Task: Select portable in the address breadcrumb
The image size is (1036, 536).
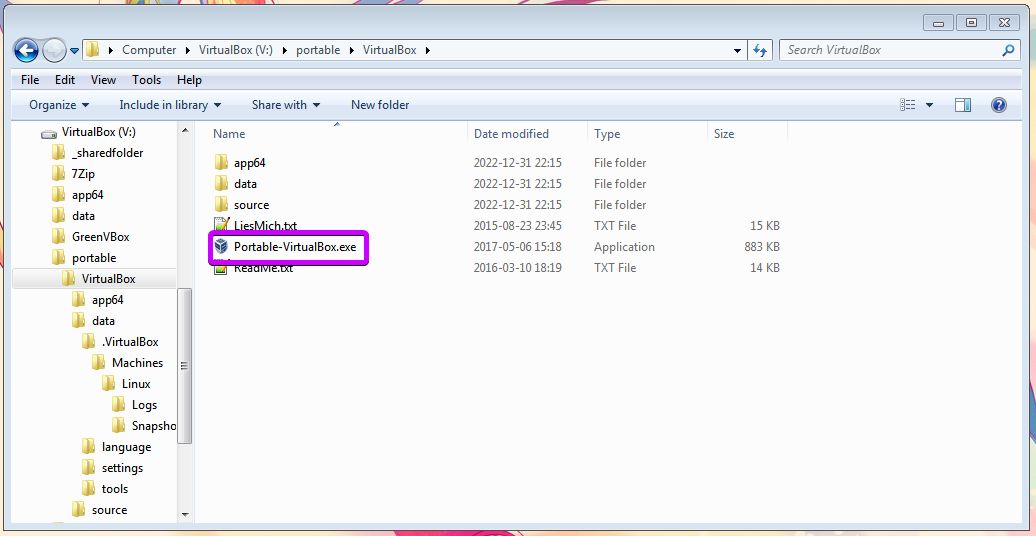Action: pyautogui.click(x=318, y=50)
